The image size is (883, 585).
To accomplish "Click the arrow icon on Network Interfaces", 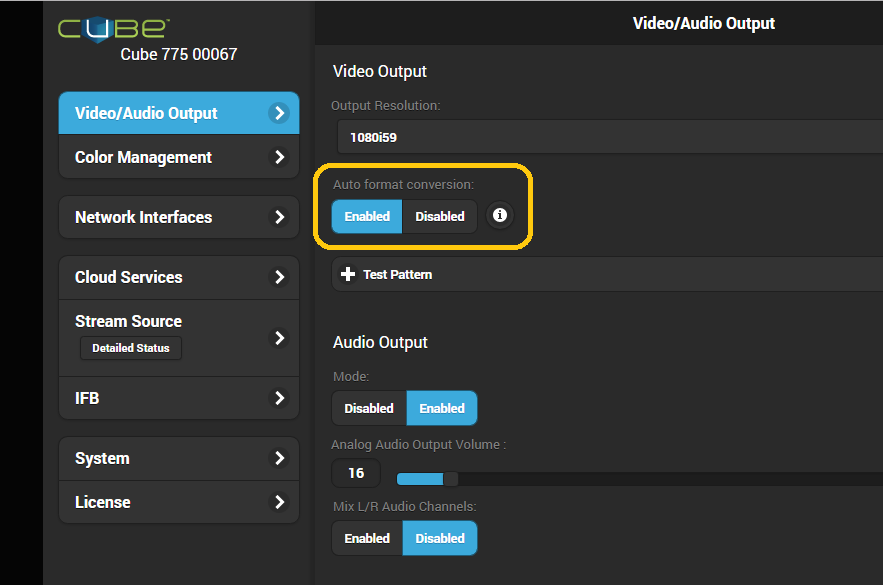I will (x=279, y=217).
